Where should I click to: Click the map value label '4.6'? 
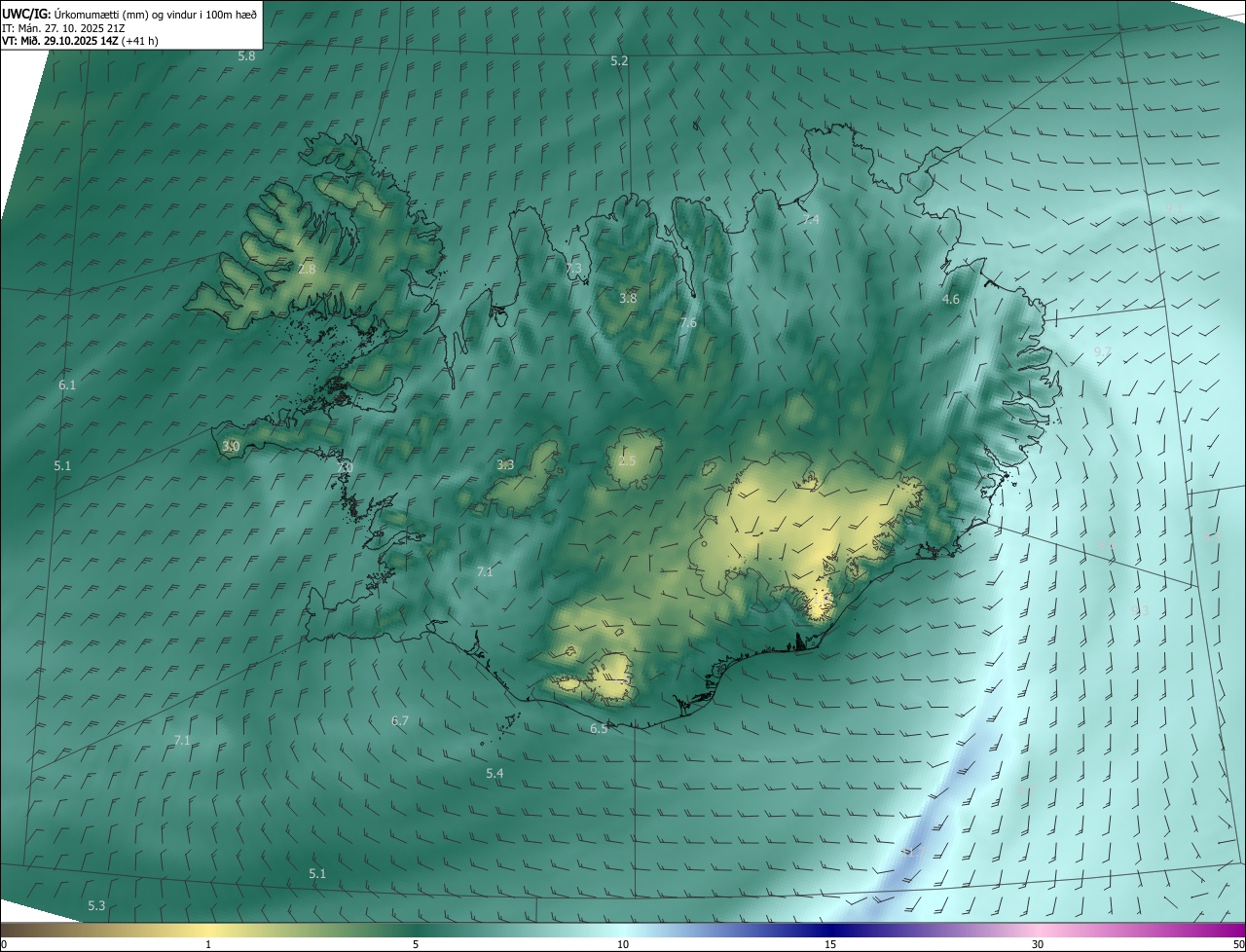point(951,300)
